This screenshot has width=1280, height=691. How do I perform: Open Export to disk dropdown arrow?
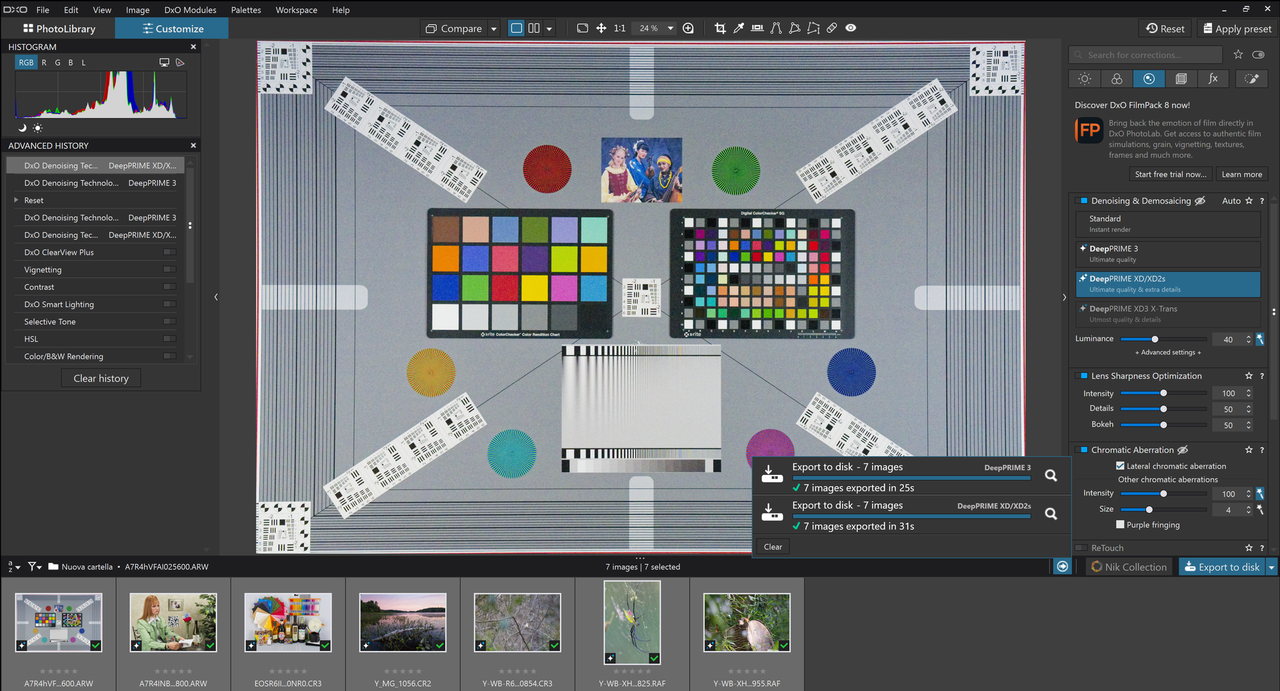[1272, 567]
